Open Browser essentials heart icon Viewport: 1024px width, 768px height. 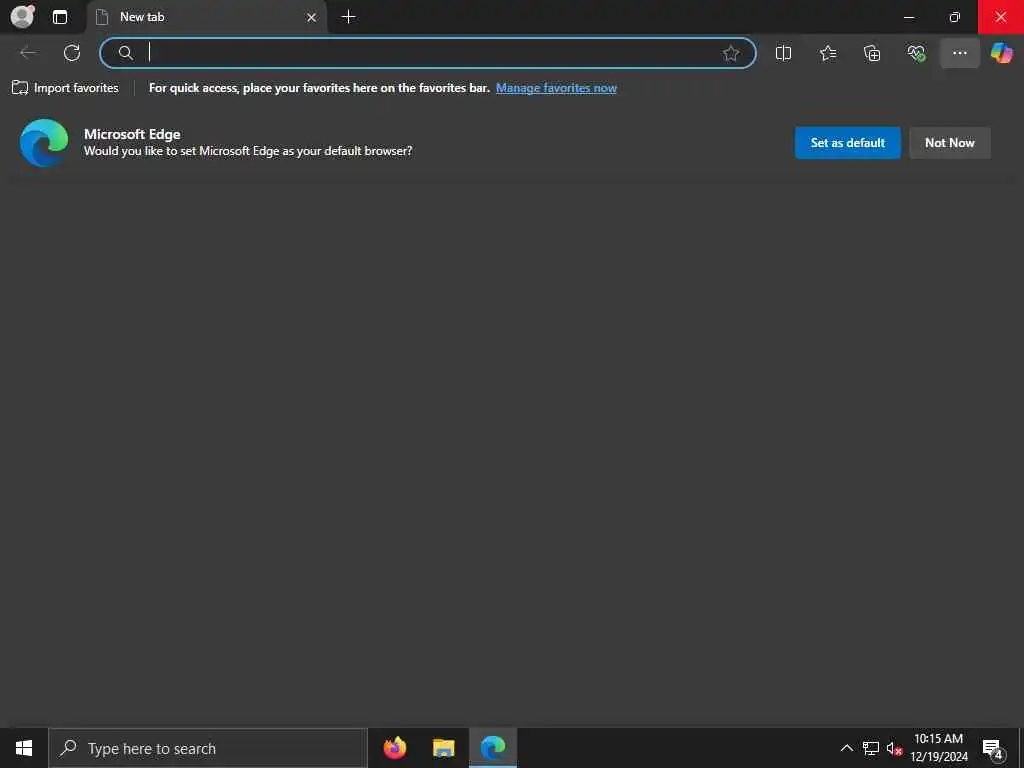point(916,53)
